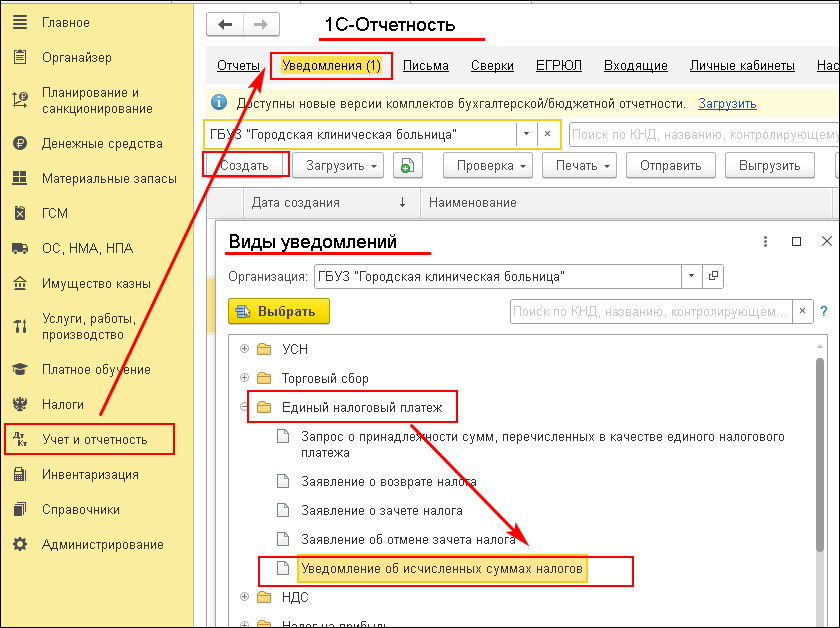Select Уведомление об исчисленных суммах налогов
The height and width of the screenshot is (628, 840).
point(441,569)
